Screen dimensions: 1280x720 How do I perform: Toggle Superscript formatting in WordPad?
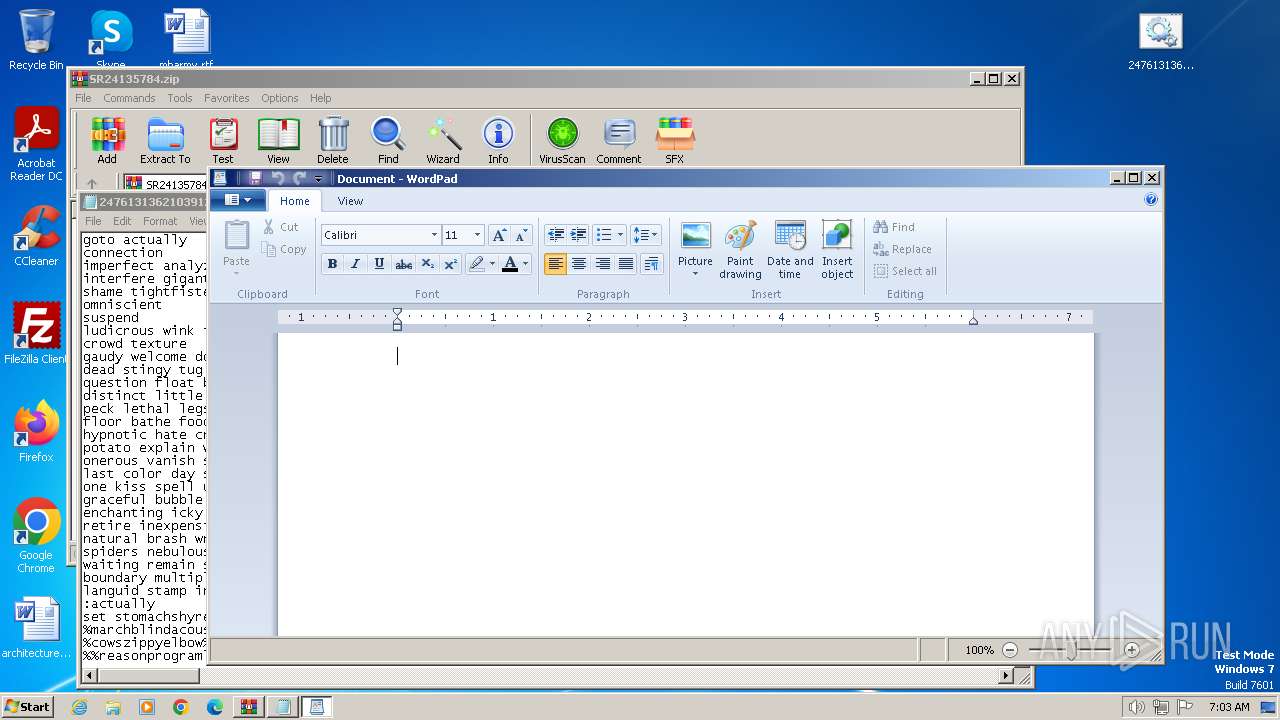pos(451,264)
